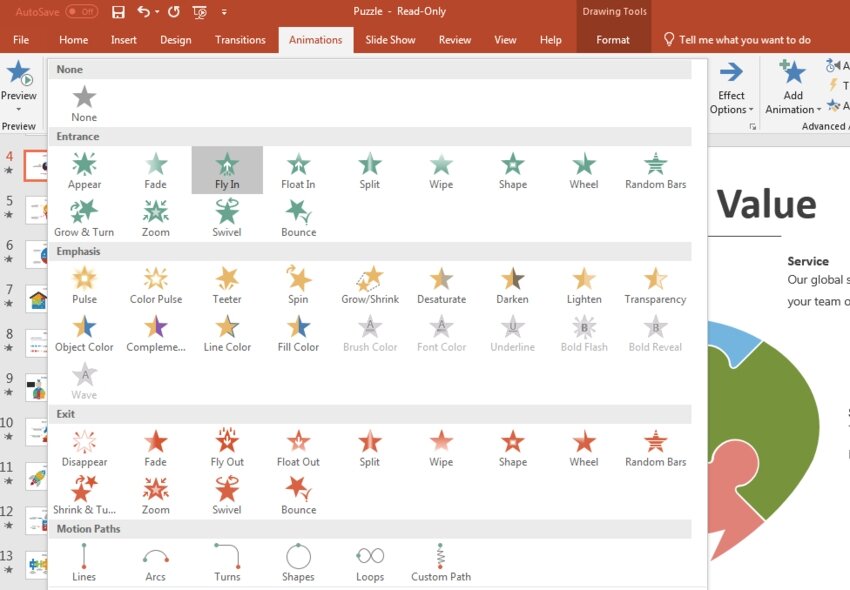The width and height of the screenshot is (850, 590).
Task: Apply the Spin emphasis effect
Action: pyautogui.click(x=298, y=284)
